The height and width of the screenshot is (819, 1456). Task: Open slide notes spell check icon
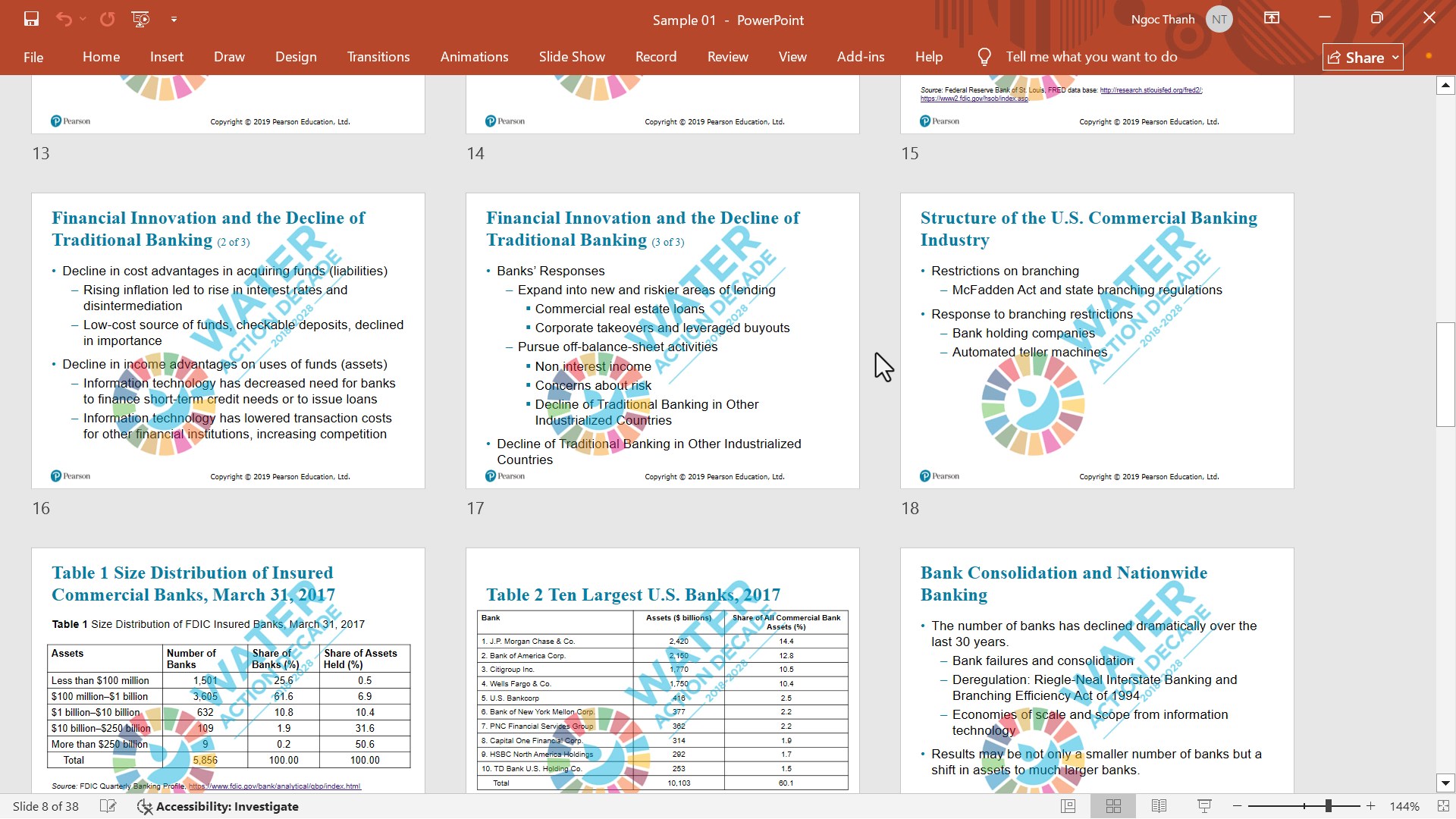pos(108,806)
